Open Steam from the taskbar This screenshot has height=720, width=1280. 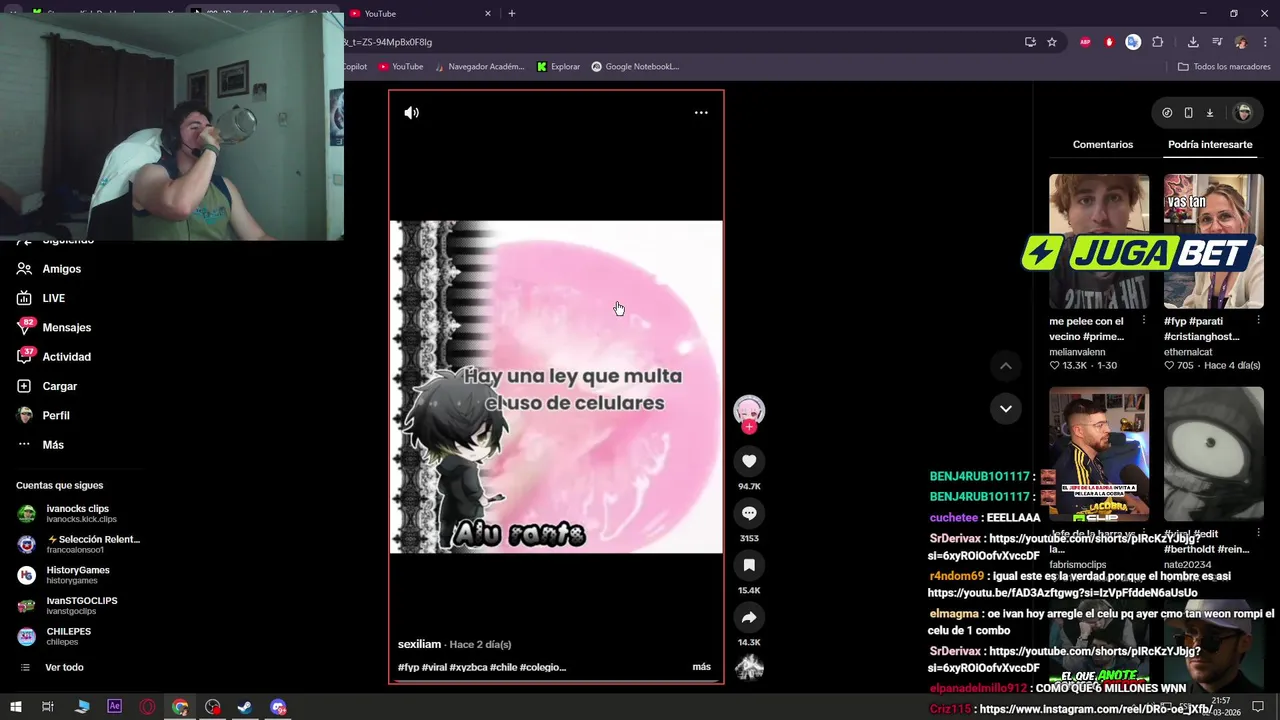(244, 707)
